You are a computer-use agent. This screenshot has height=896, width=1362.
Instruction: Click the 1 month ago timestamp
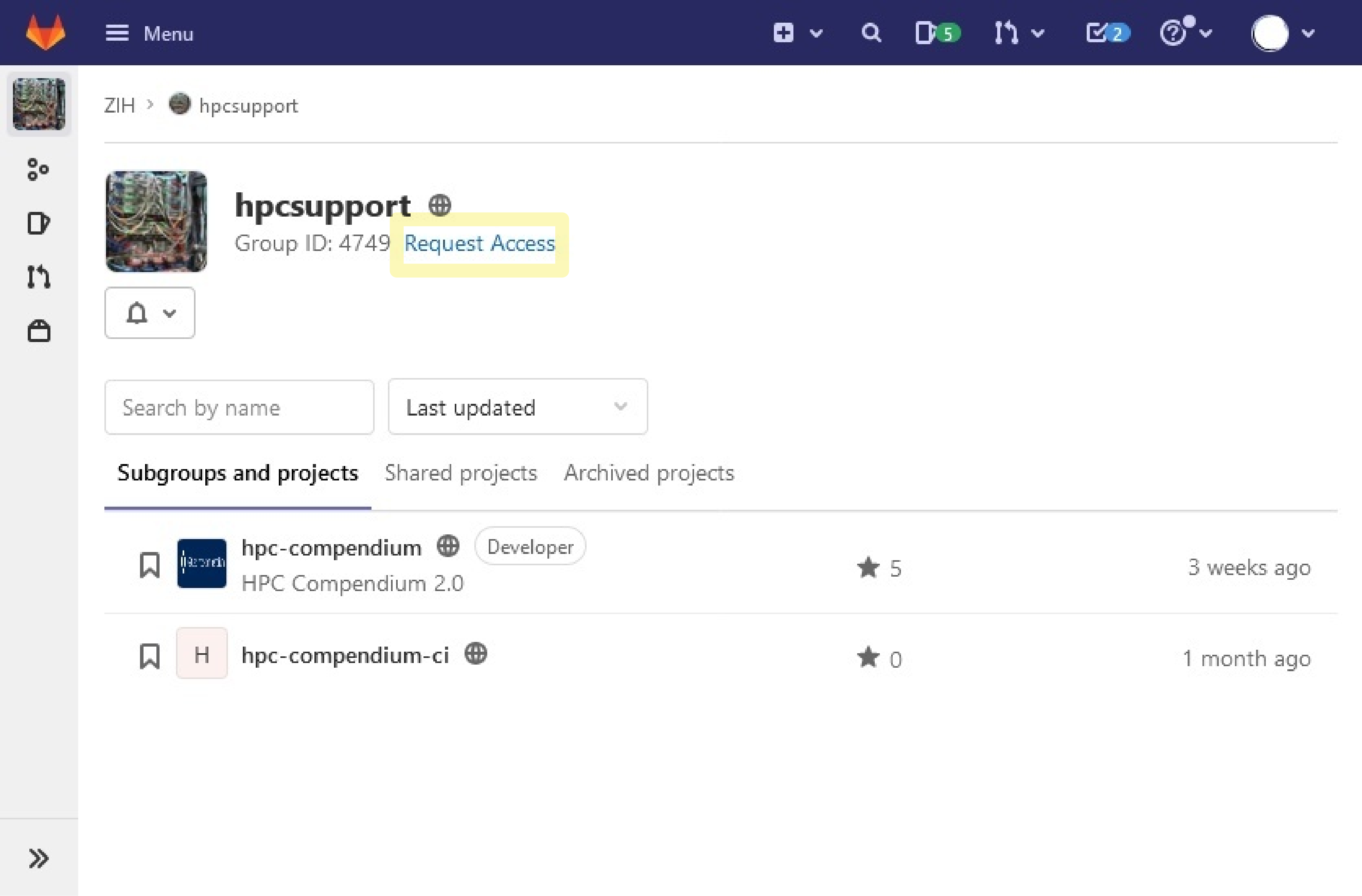(1247, 659)
